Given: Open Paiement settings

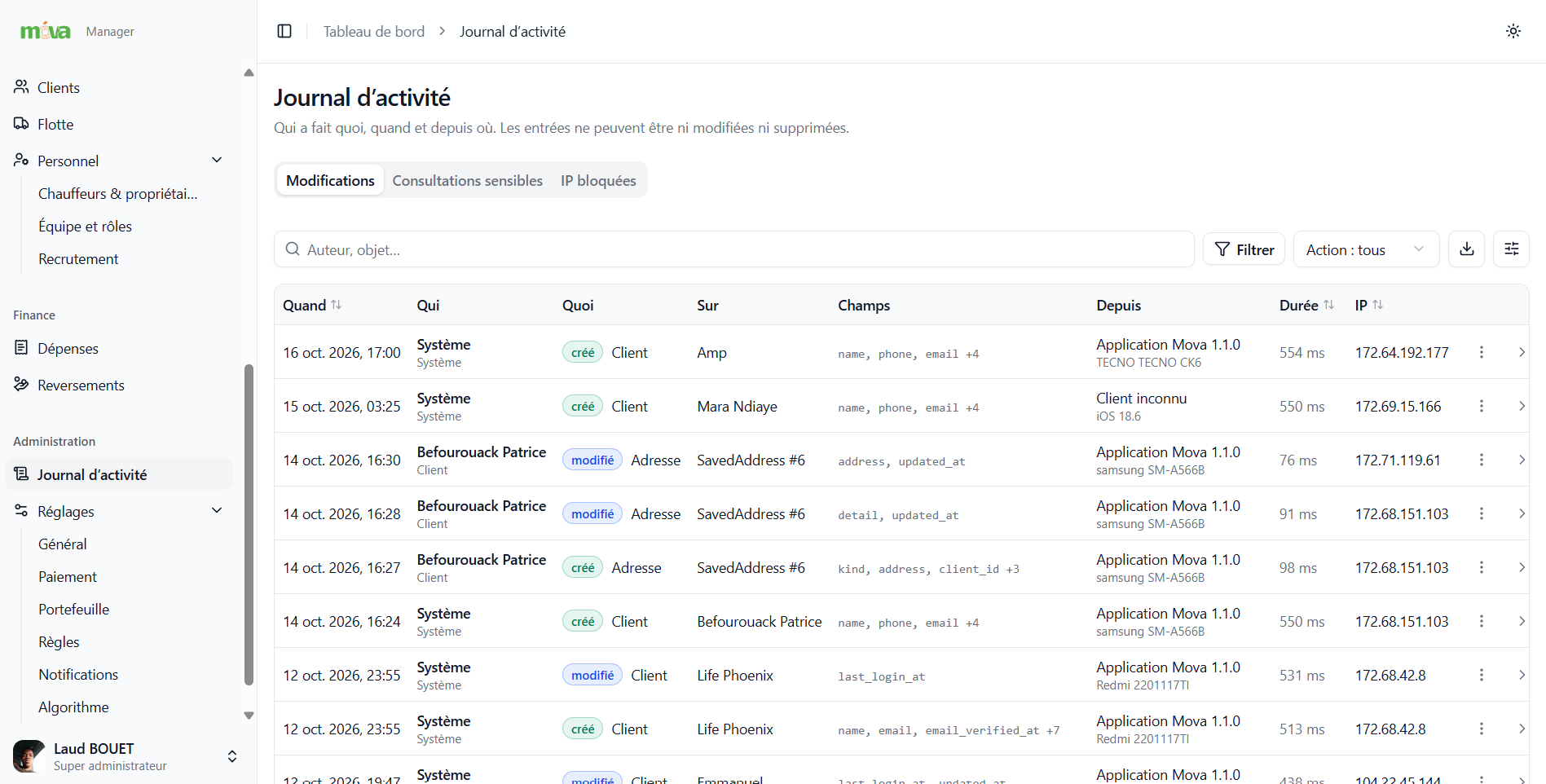Looking at the screenshot, I should point(68,576).
